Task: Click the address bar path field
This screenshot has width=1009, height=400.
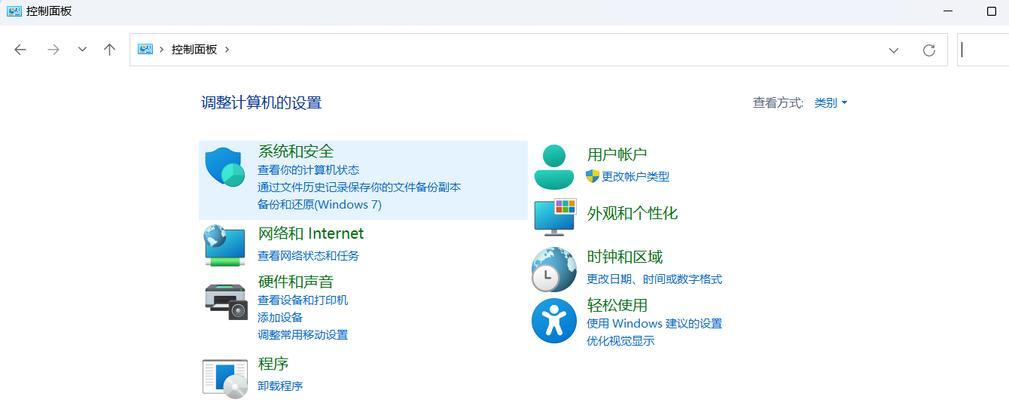Action: point(538,50)
